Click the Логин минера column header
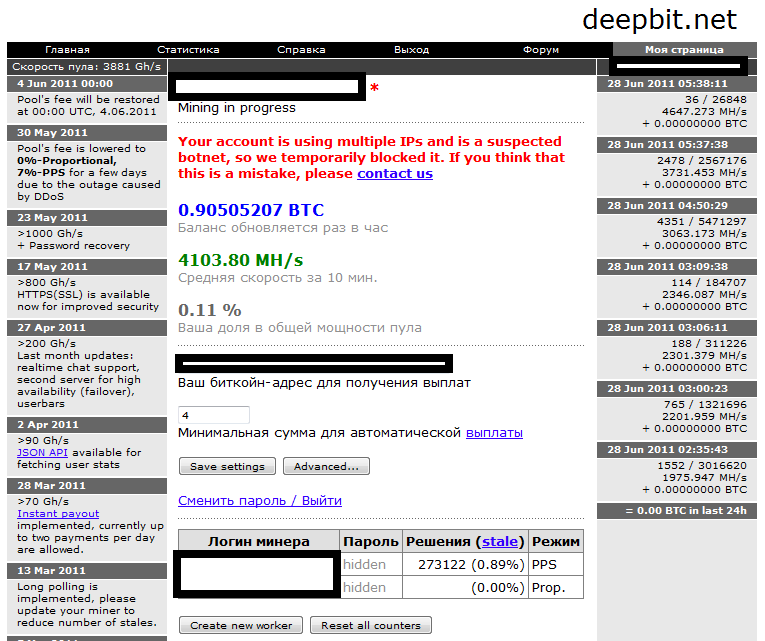 (259, 541)
